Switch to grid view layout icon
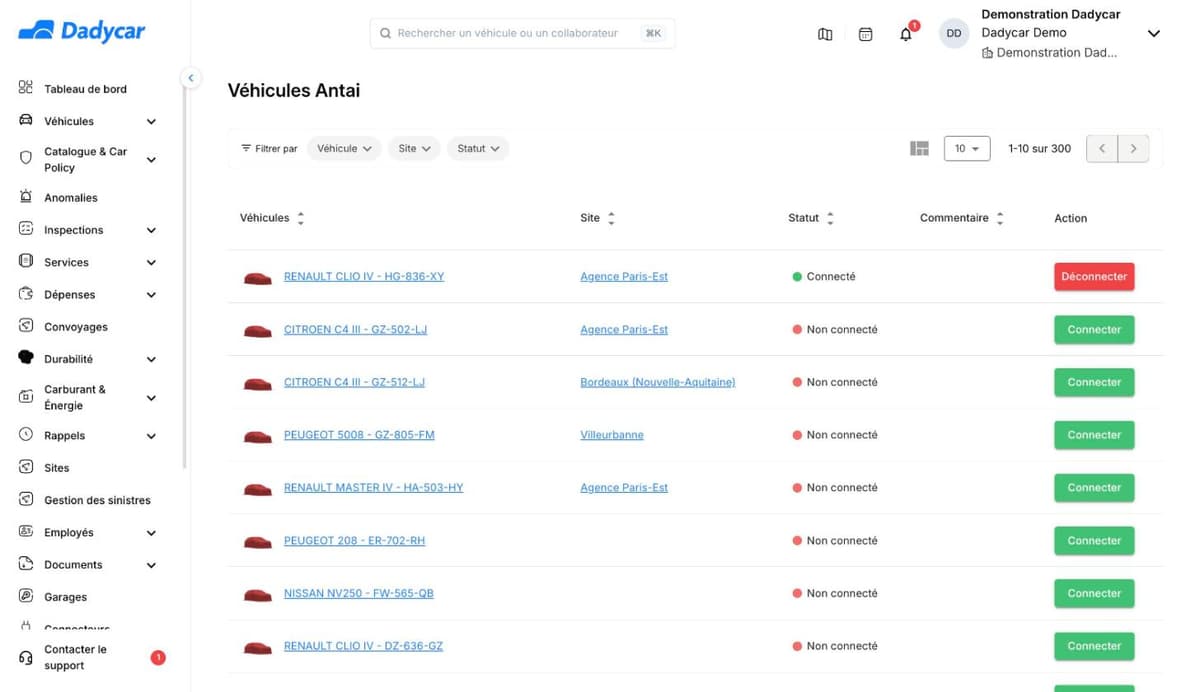 pyautogui.click(x=920, y=148)
